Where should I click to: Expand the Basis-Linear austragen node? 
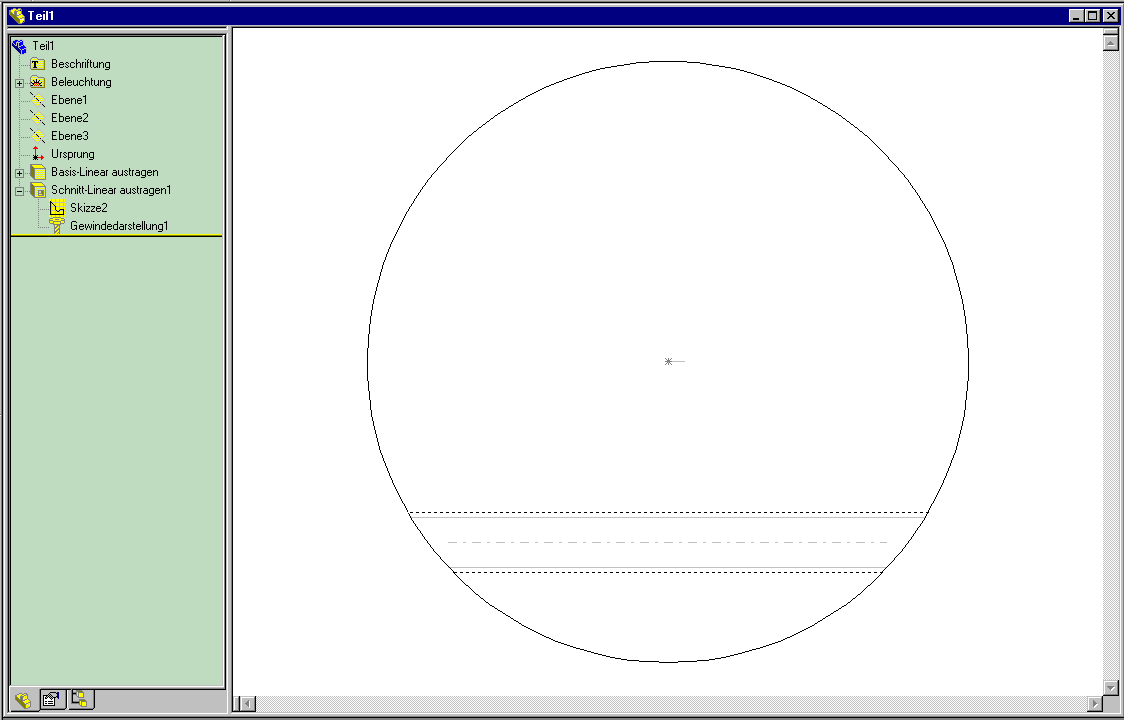click(x=19, y=174)
